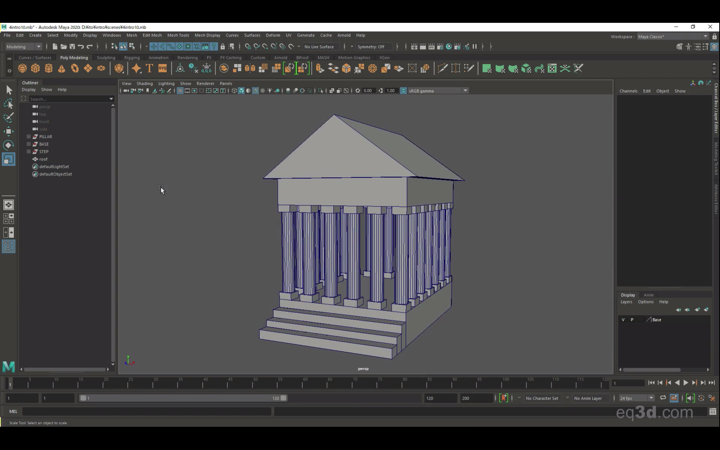Activate the Lasso select tool

point(9,104)
